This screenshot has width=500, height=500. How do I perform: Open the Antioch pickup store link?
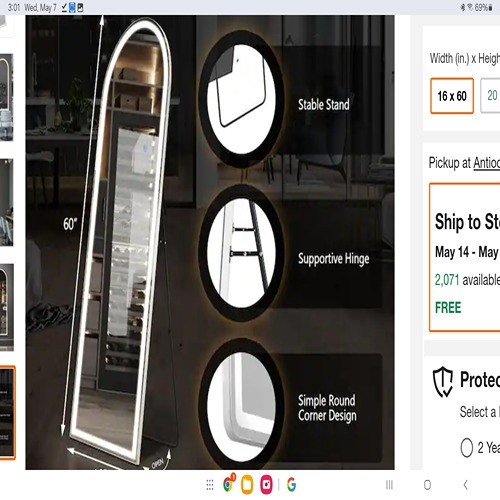(487, 163)
